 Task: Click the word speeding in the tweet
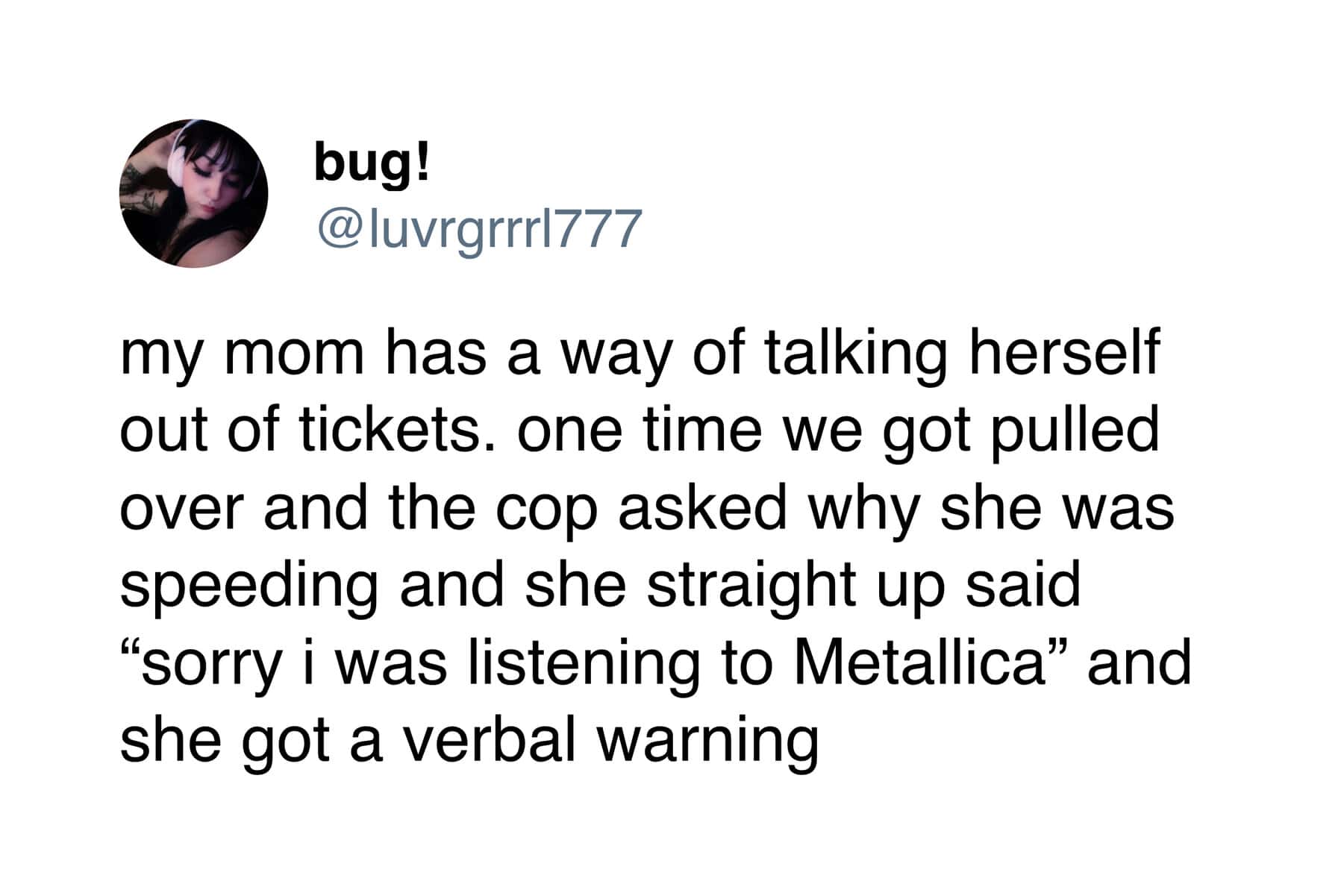tap(249, 587)
